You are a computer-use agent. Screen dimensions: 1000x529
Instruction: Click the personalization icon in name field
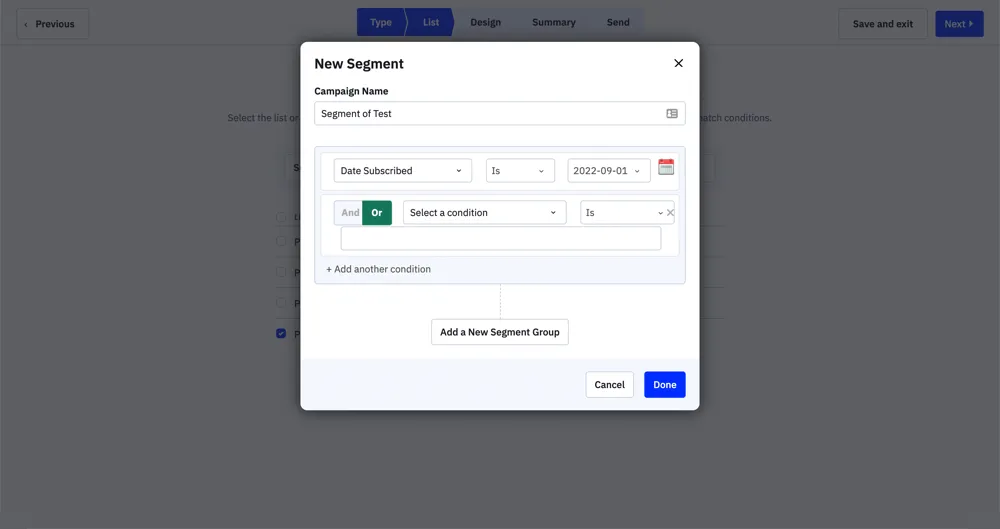point(672,114)
